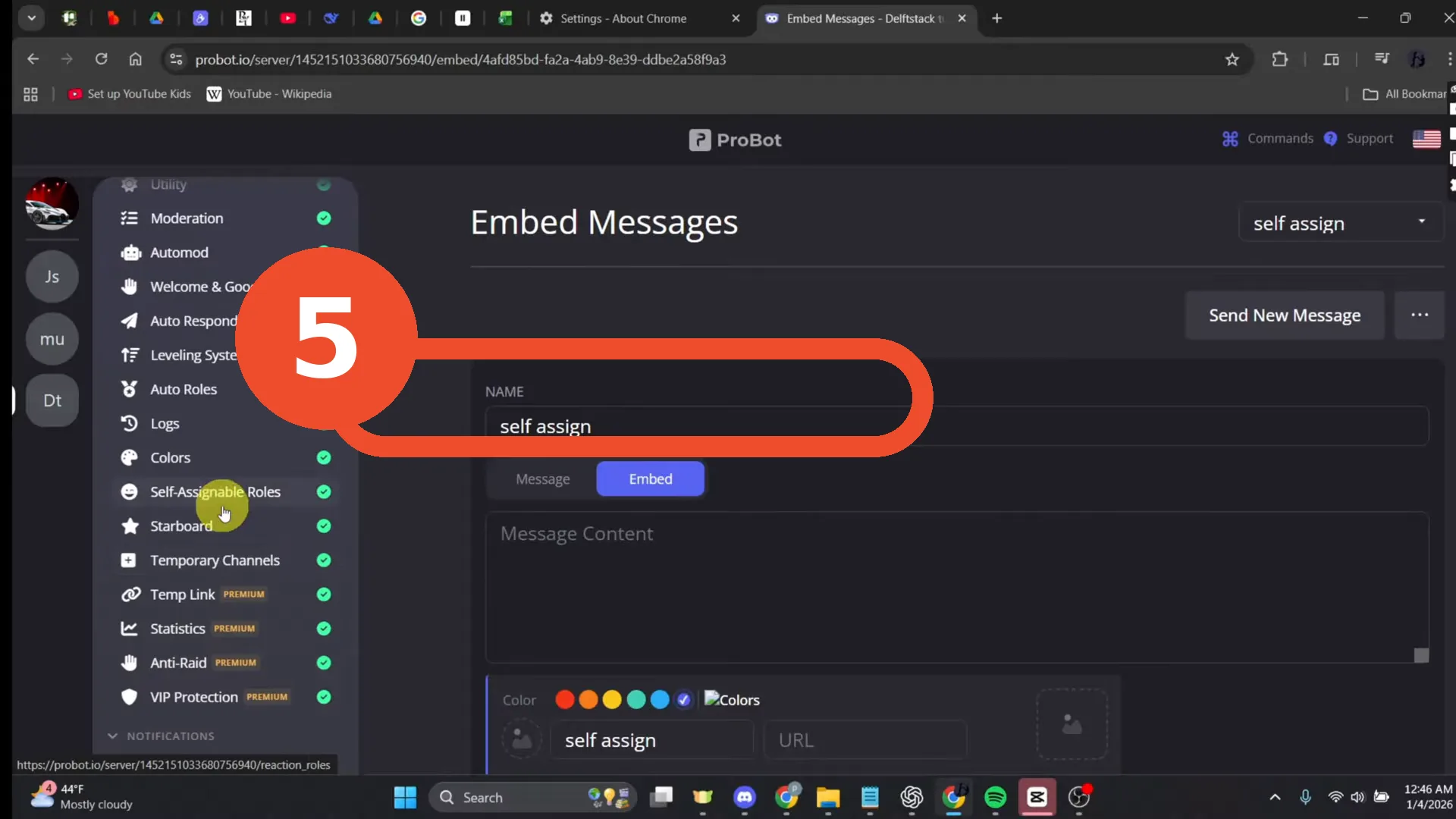Open the Colors palette section
The width and height of the screenshot is (1456, 819).
point(170,457)
